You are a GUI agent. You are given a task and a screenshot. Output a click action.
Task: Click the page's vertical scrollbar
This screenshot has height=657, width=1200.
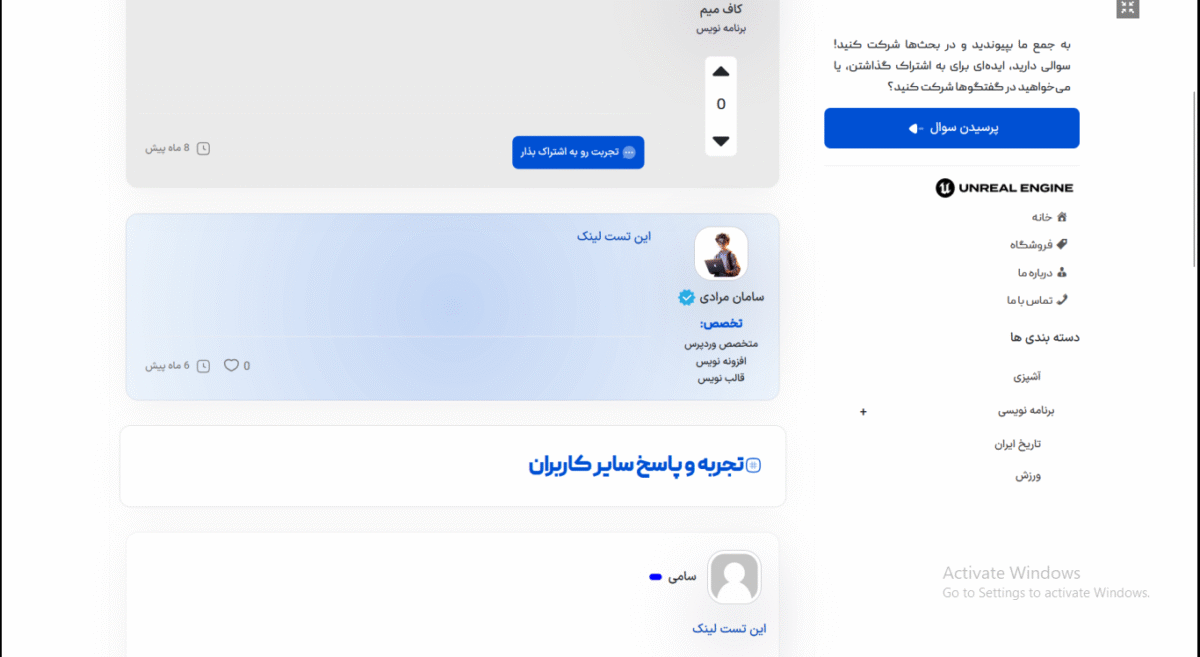pos(1195,178)
